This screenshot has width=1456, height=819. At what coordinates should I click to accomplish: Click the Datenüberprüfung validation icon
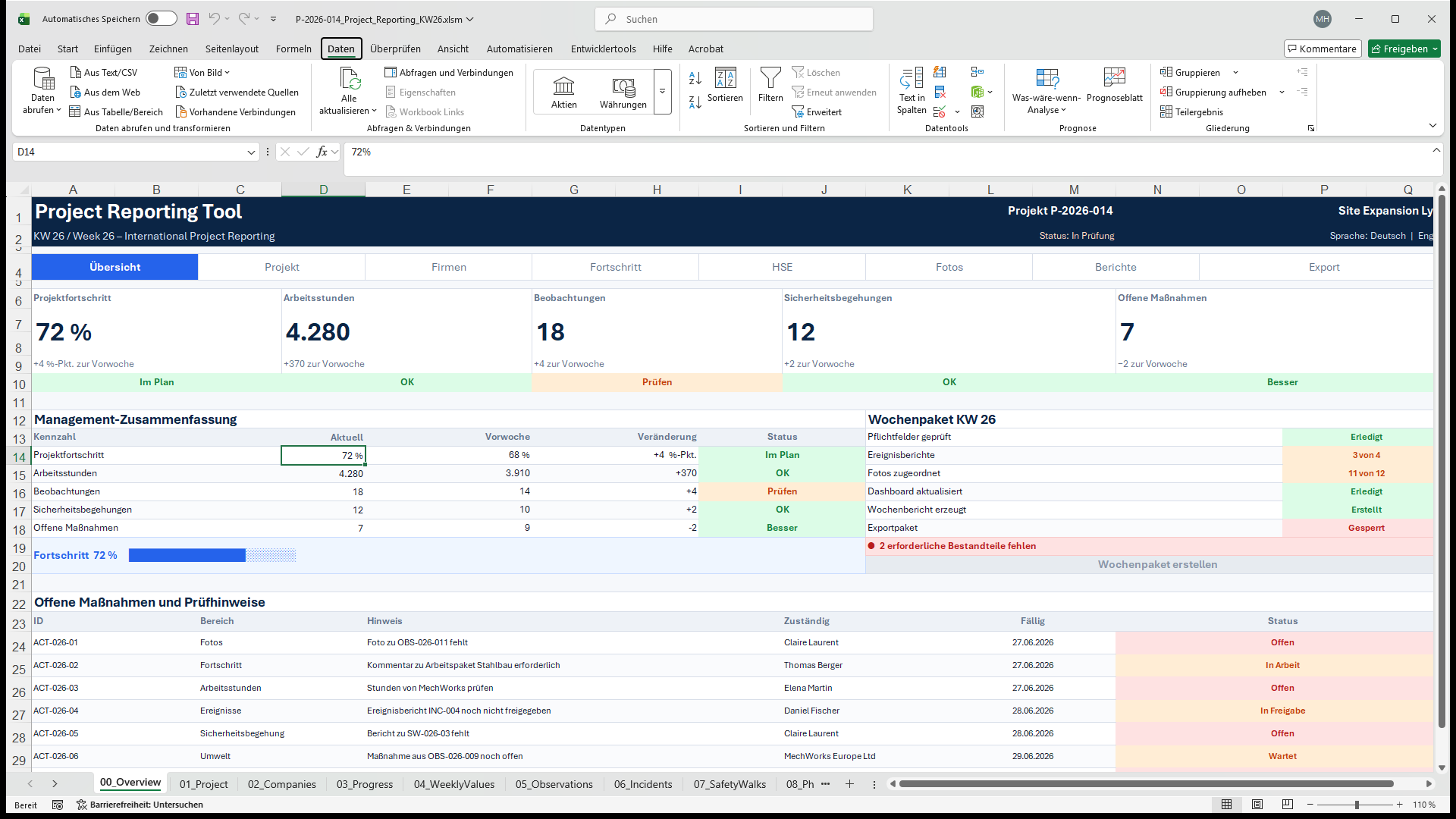click(940, 111)
